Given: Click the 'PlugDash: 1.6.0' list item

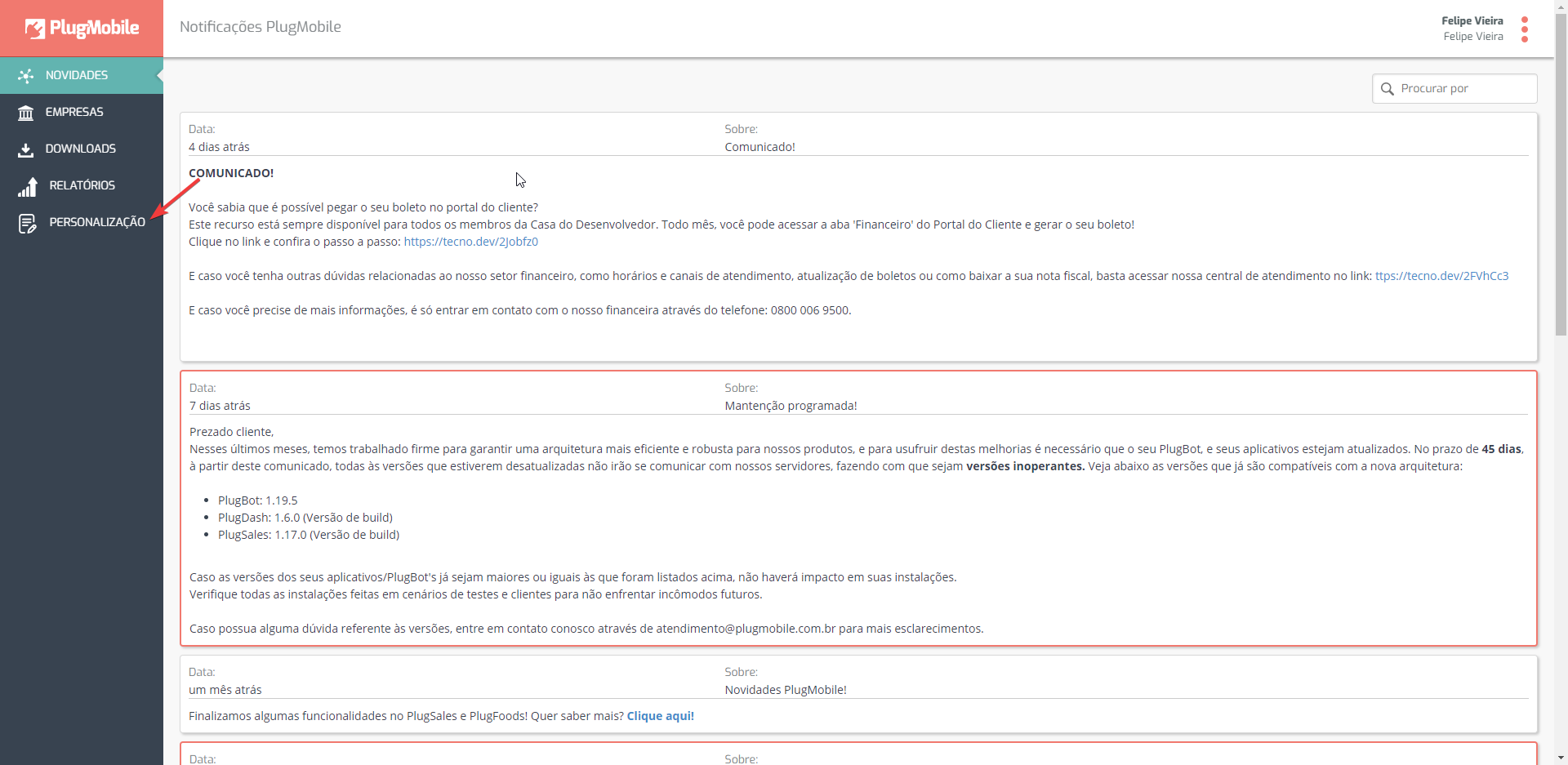Looking at the screenshot, I should coord(305,518).
